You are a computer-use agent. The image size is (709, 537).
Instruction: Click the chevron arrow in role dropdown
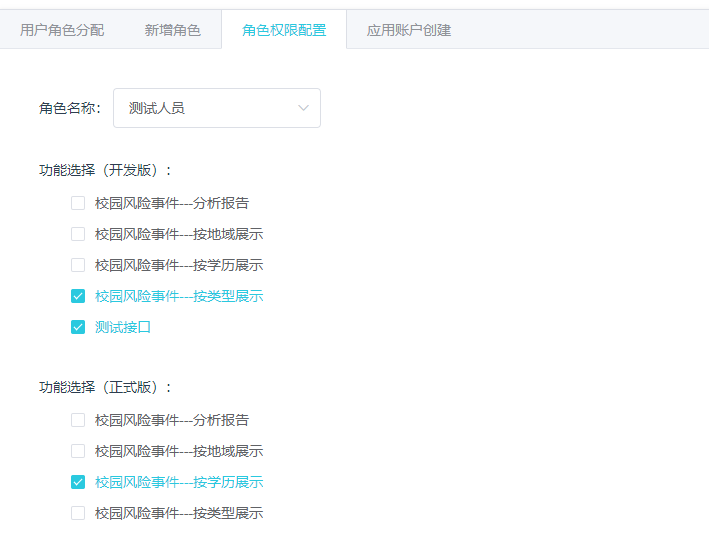tap(303, 108)
